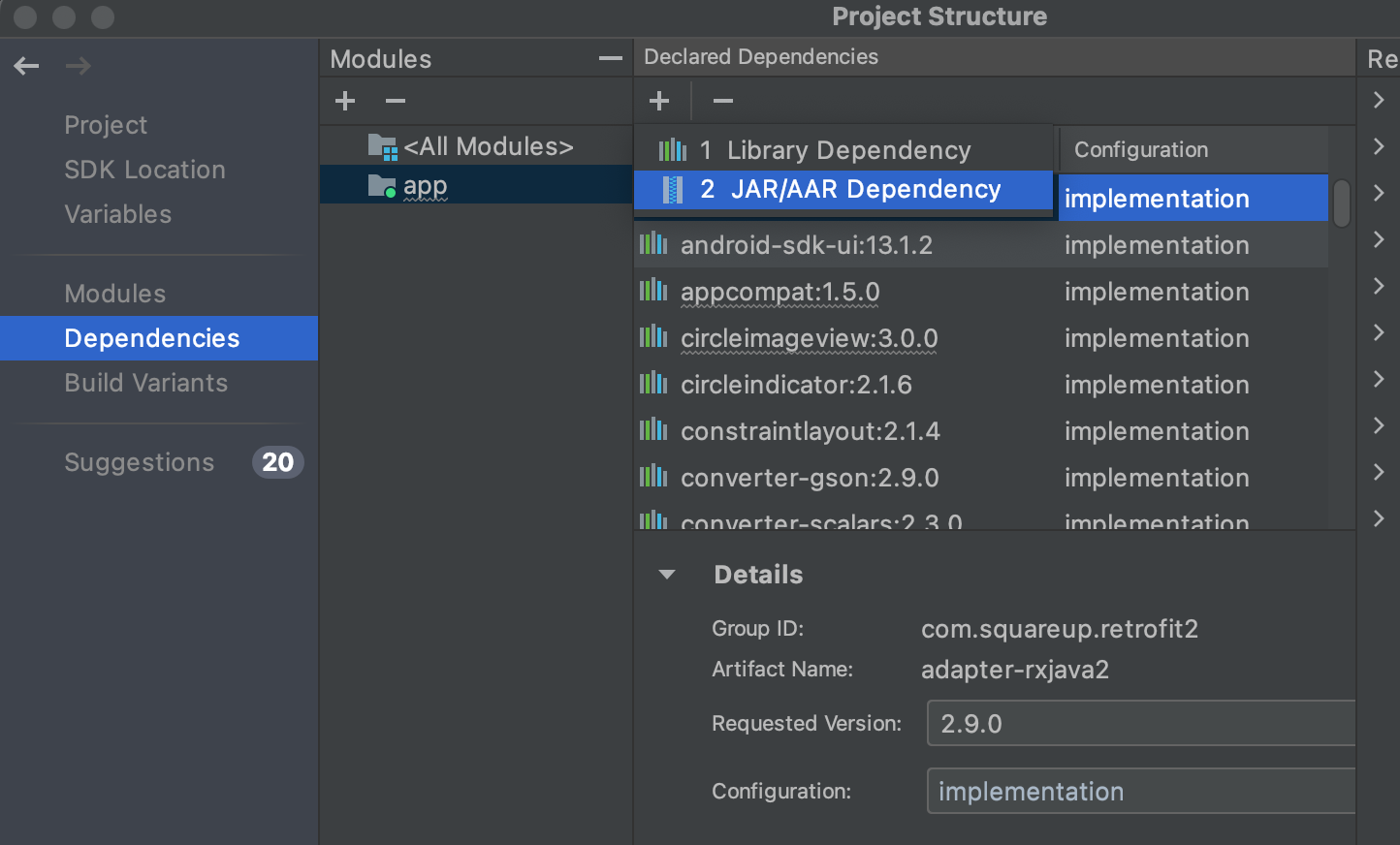1400x845 pixels.
Task: Open Suggestions with 20 badge
Action: point(140,462)
